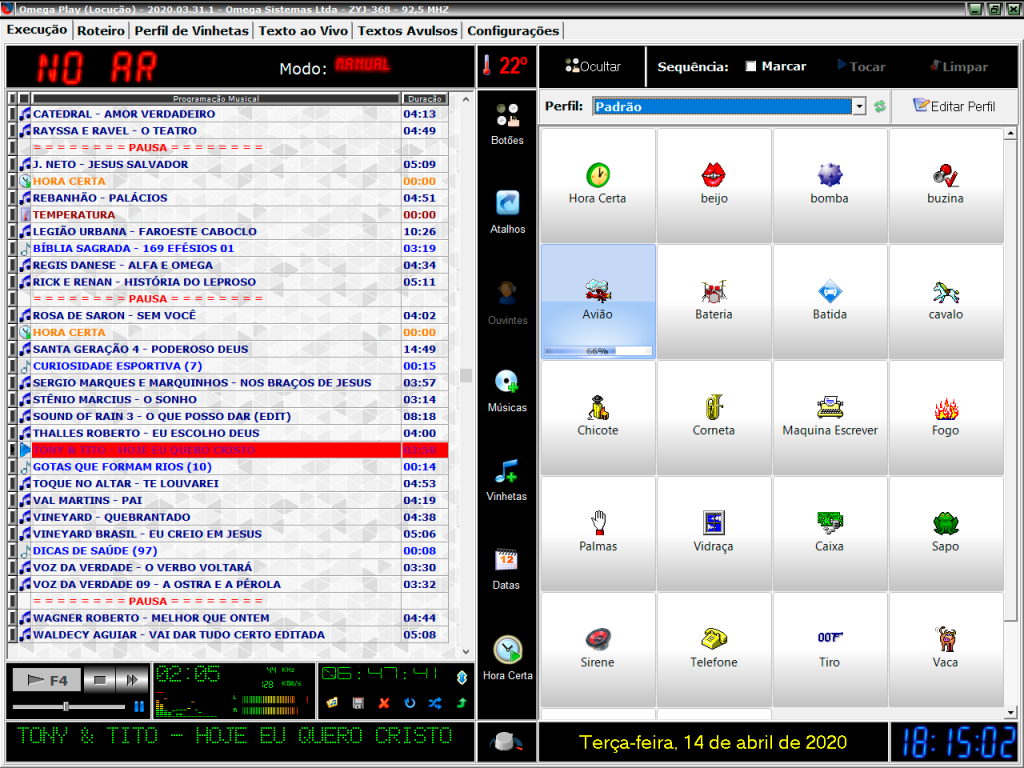Viewport: 1024px width, 768px height.
Task: Toggle the MANUAL mode indicator
Action: 362,66
